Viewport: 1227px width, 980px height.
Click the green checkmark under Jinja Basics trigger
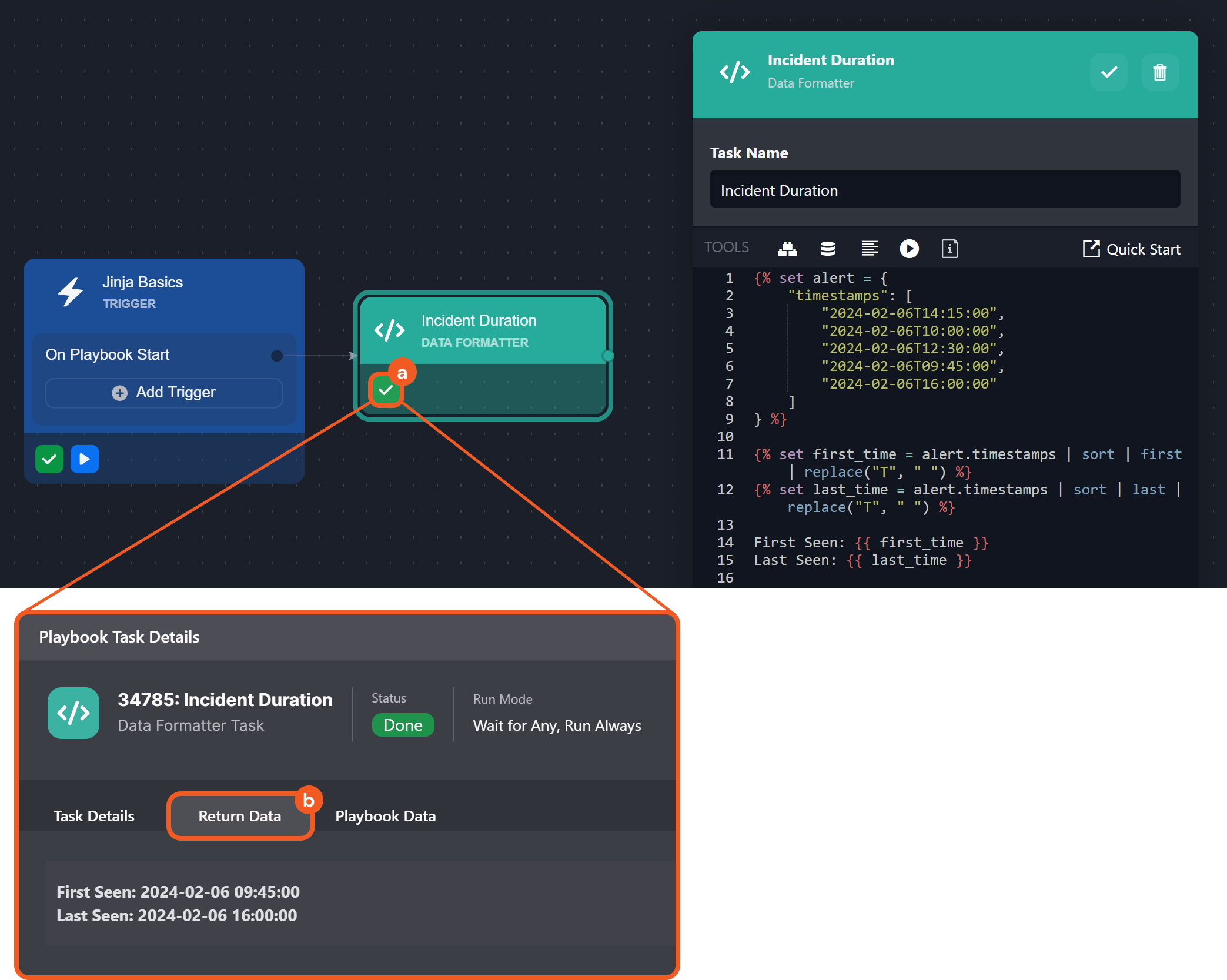coord(49,459)
